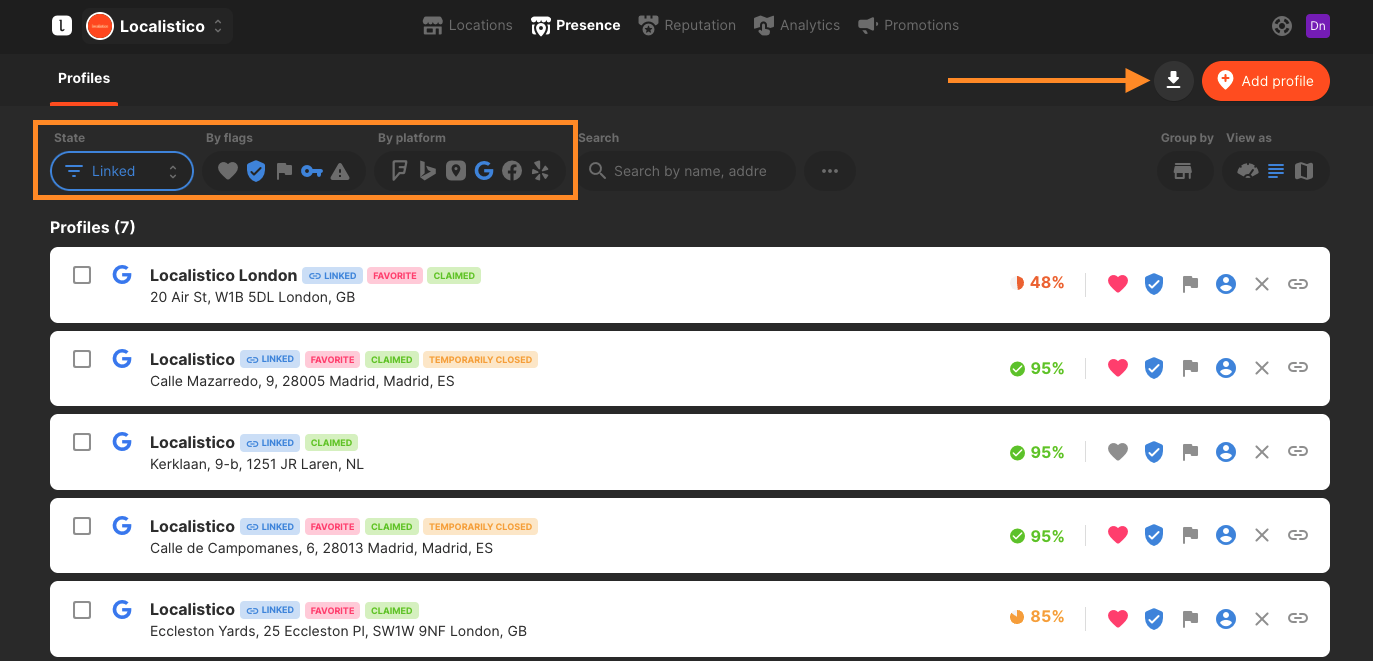Click X icon on Calle Mazarredo row
1373x661 pixels.
click(x=1262, y=368)
